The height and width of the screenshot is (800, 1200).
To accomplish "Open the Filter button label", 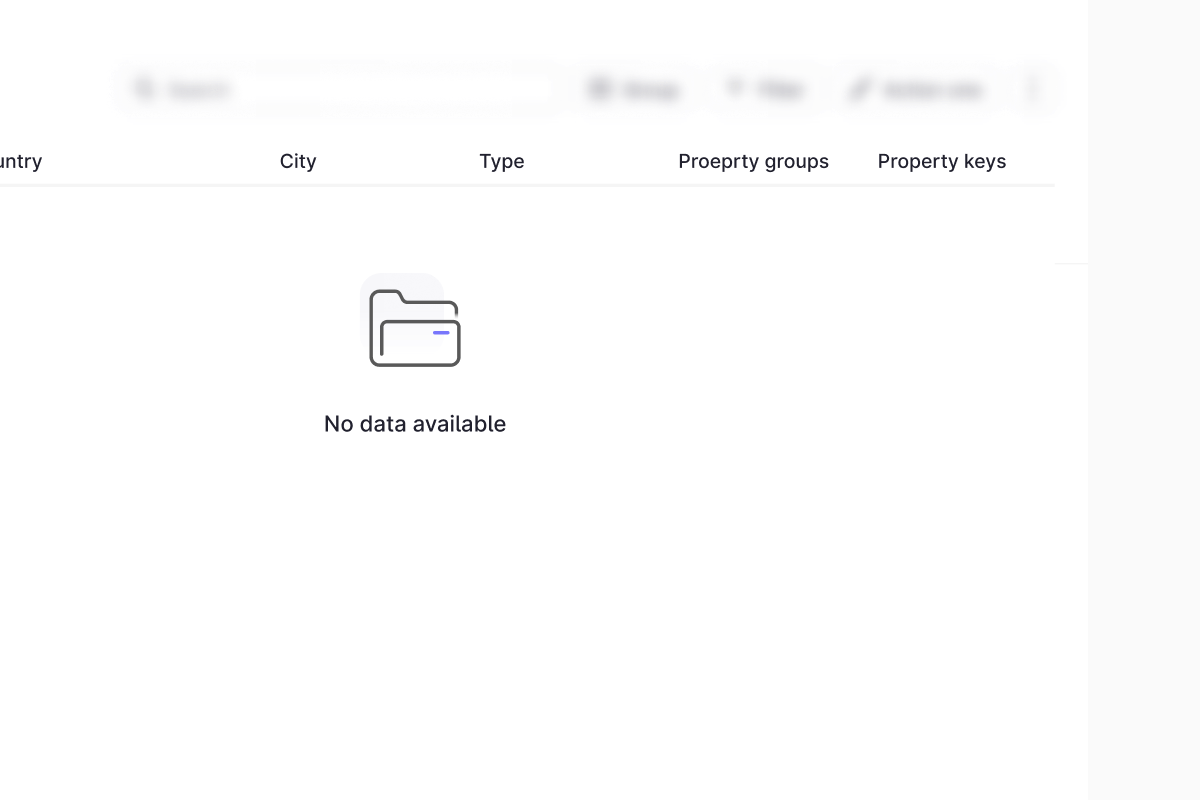I will (x=780, y=90).
